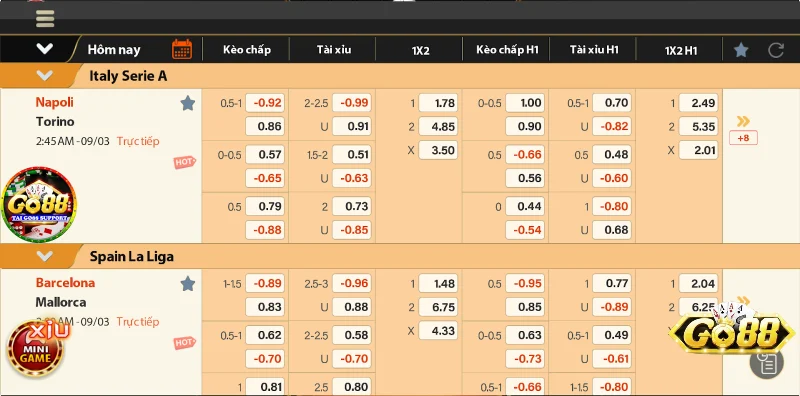Show +8 more markets for Napoli match
Screen dimensions: 800x396
pos(743,138)
